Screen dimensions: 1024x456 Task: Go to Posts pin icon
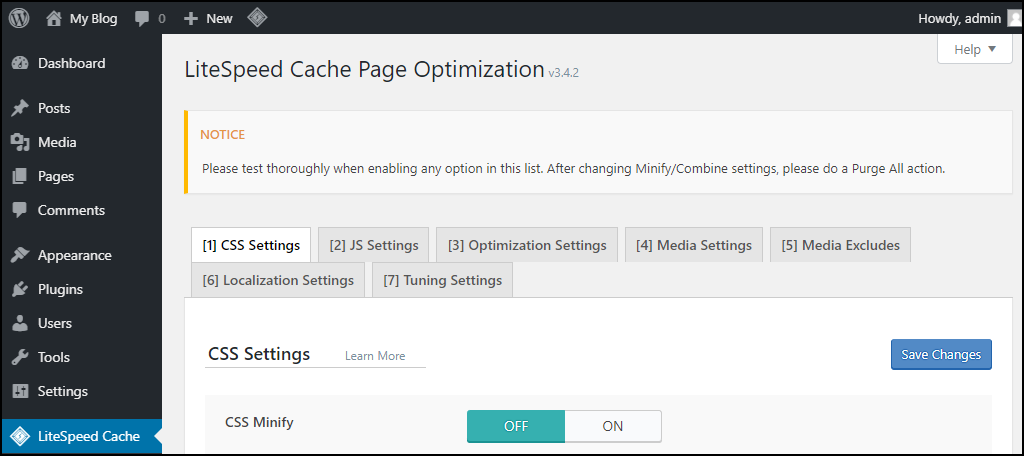coord(20,108)
